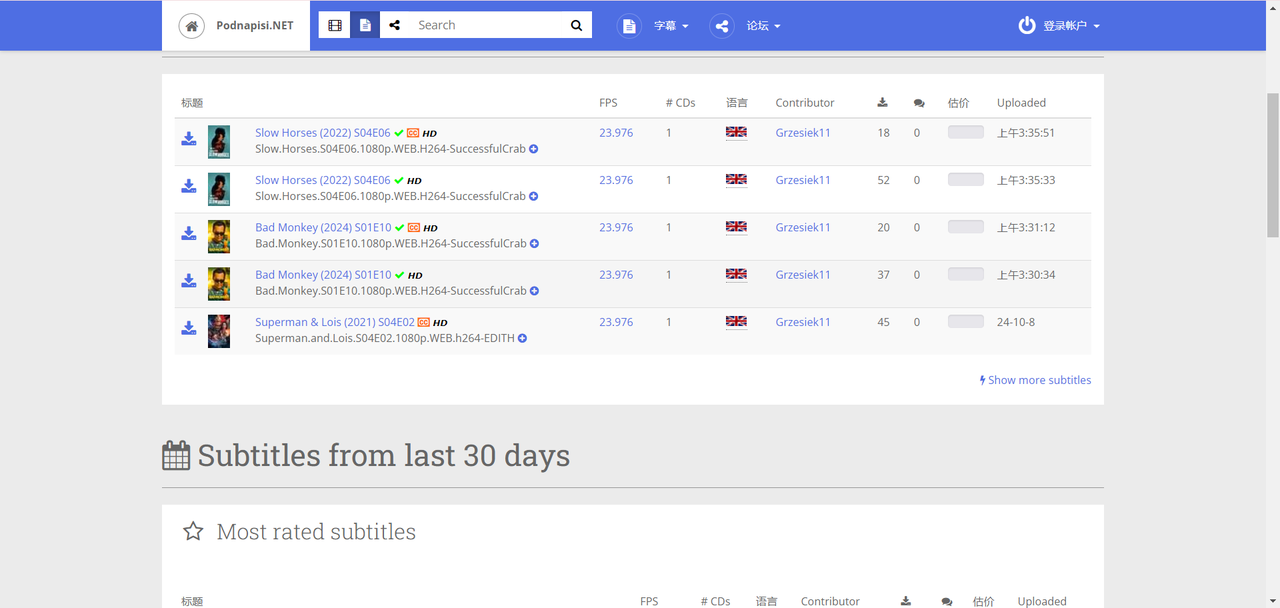
Task: Click the circular document icon beside 字幕
Action: (629, 26)
